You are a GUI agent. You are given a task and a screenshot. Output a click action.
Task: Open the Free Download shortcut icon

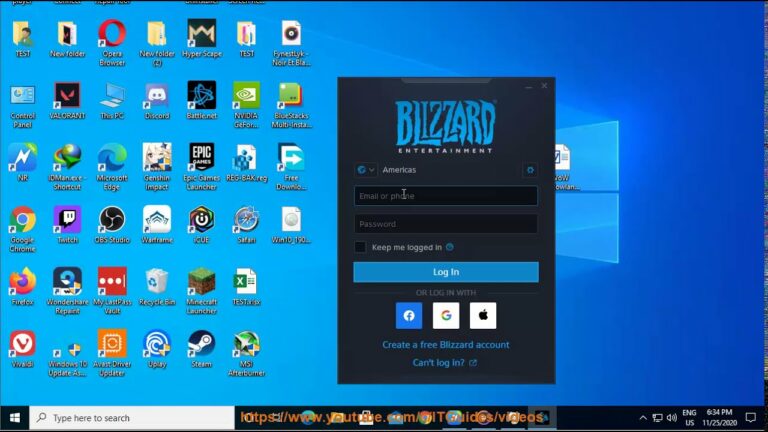291,167
